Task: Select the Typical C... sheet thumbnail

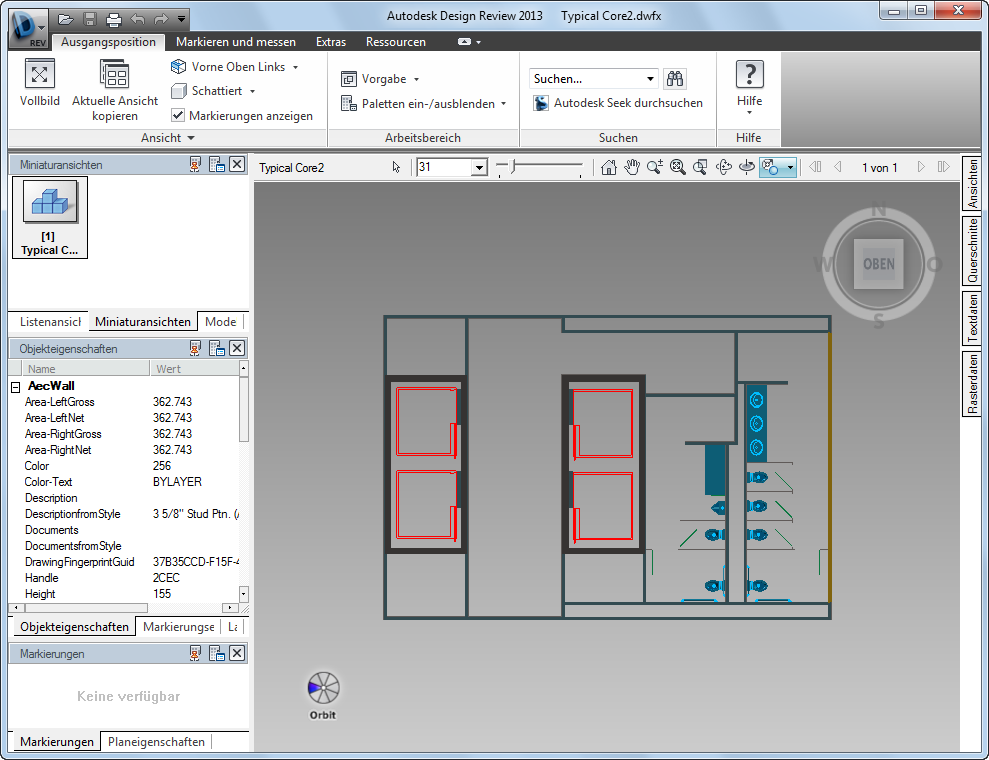Action: click(50, 218)
